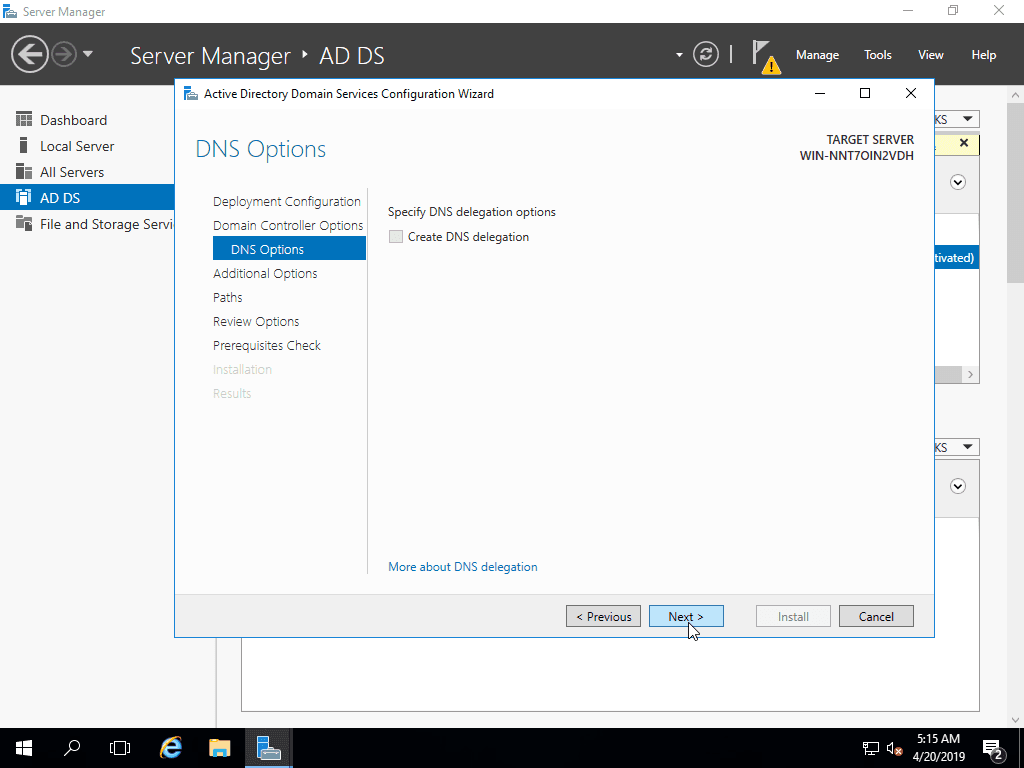Jump to the Review Options step

[x=256, y=321]
